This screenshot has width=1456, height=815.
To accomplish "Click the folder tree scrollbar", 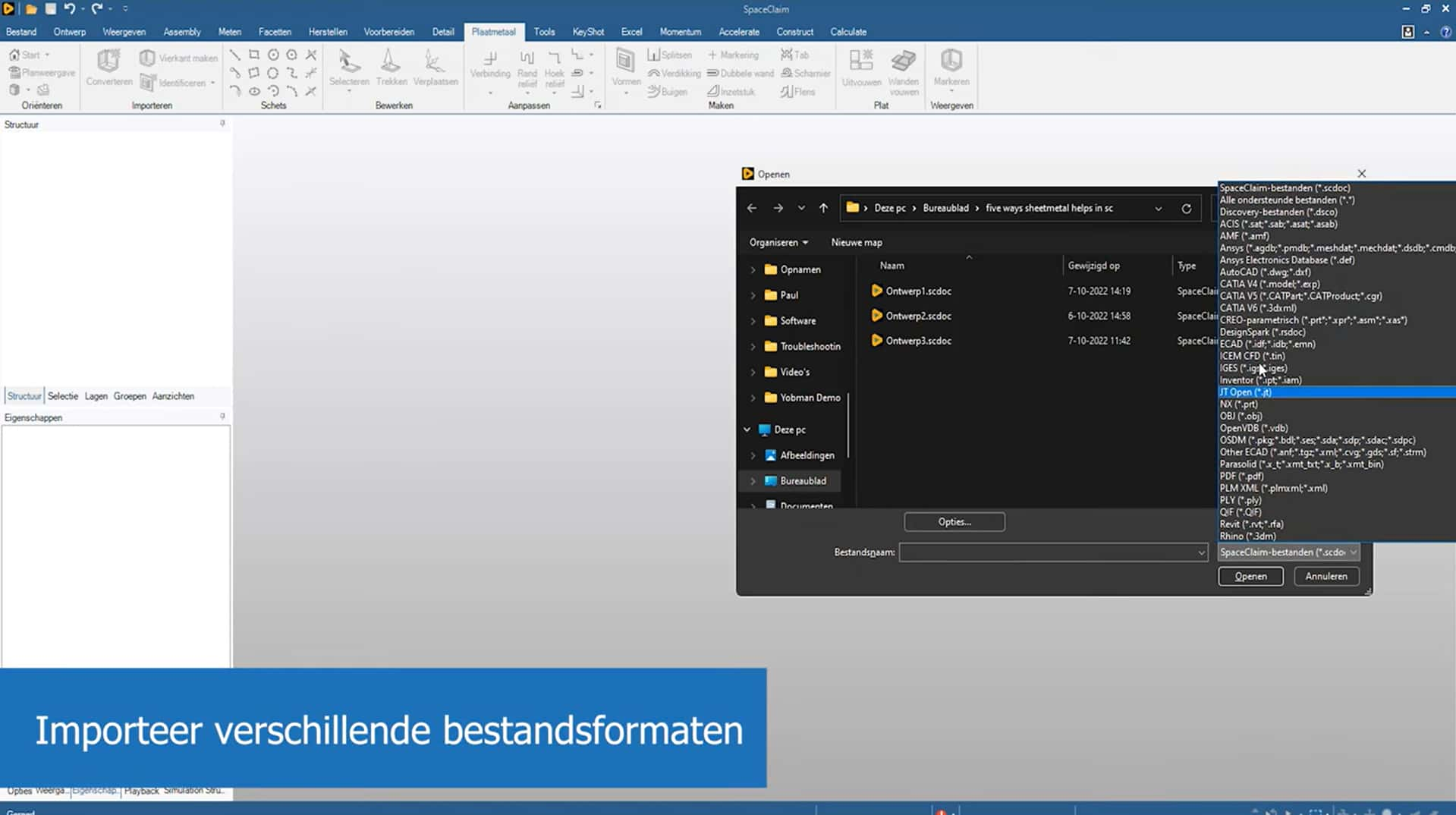I will (x=848, y=425).
